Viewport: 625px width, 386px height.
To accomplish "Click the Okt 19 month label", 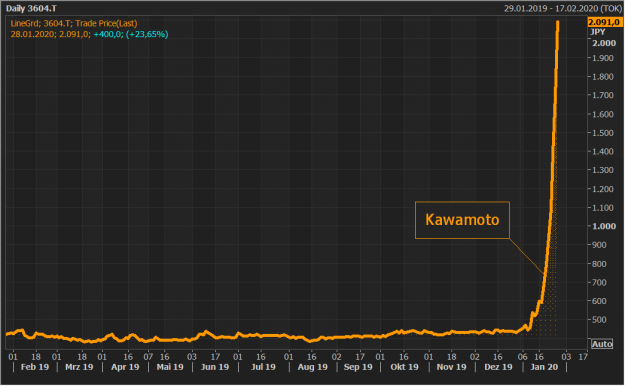I will pos(405,367).
